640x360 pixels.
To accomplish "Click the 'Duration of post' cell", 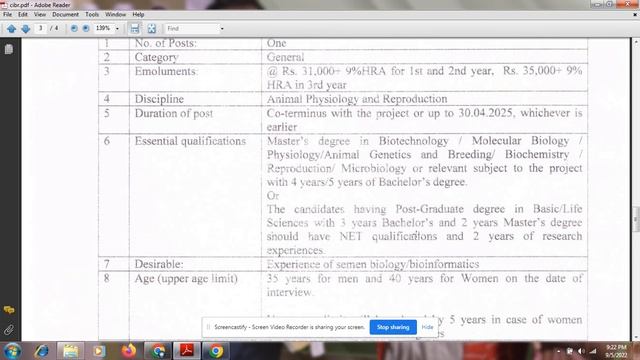I will coord(174,113).
